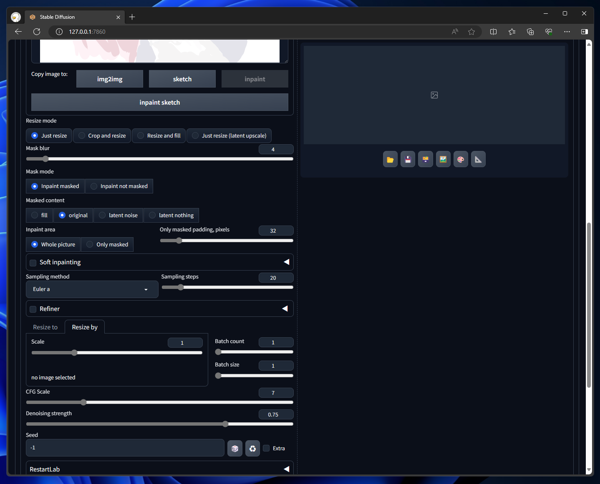The height and width of the screenshot is (484, 600).
Task: Select the Stable Diffusion browser tab
Action: coord(74,17)
